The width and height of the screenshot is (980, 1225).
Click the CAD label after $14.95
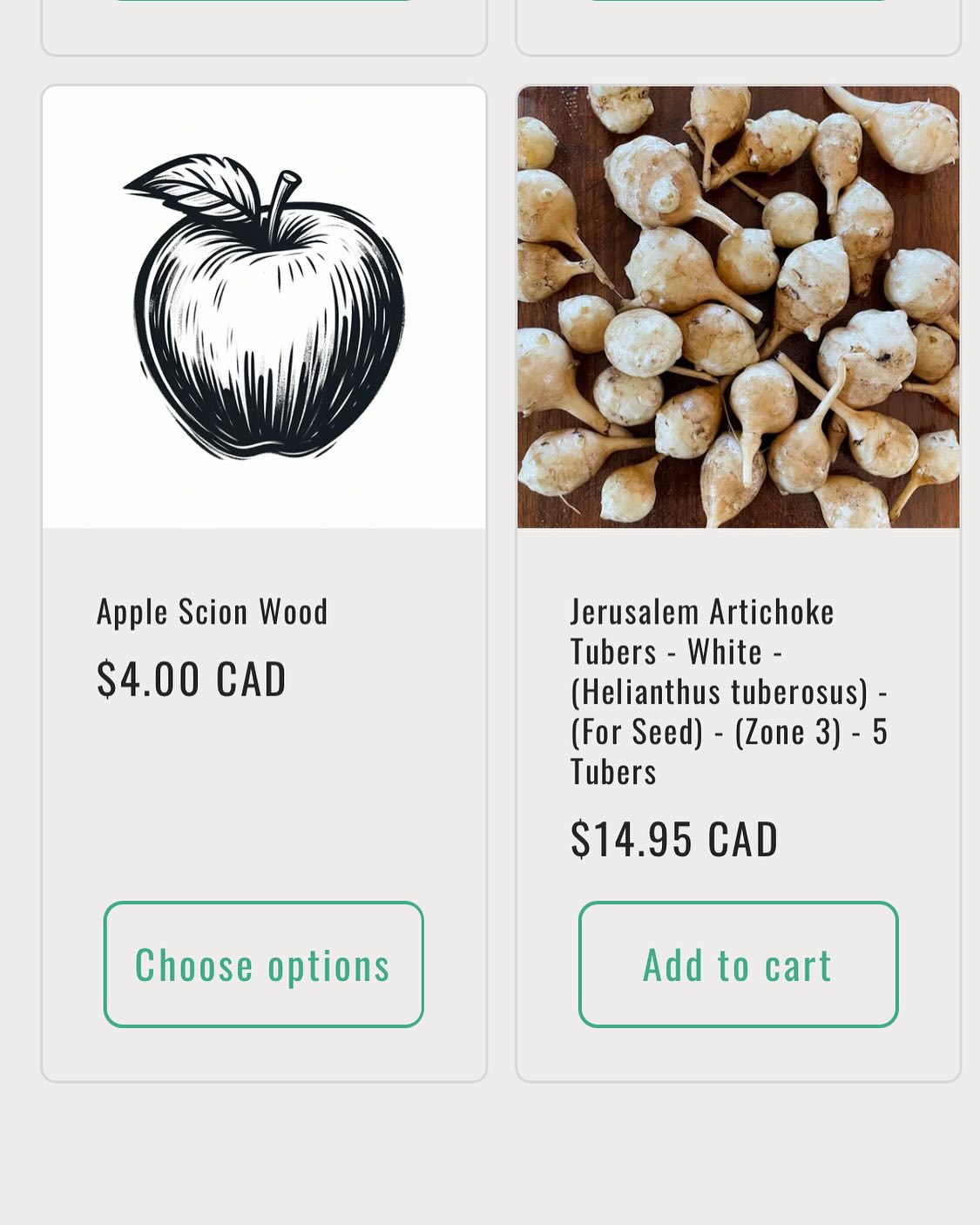(x=743, y=839)
